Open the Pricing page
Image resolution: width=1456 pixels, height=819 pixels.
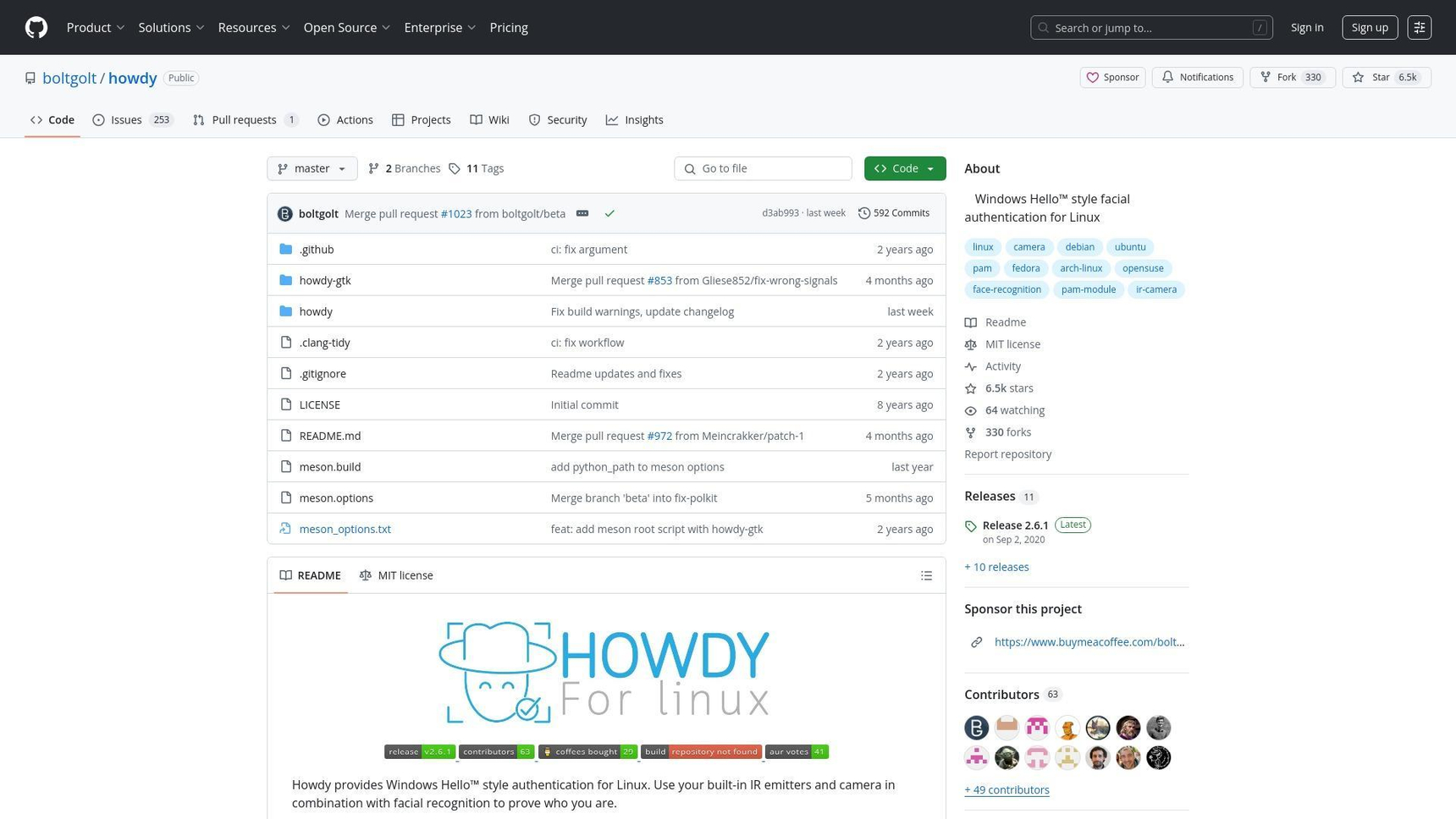click(x=509, y=27)
